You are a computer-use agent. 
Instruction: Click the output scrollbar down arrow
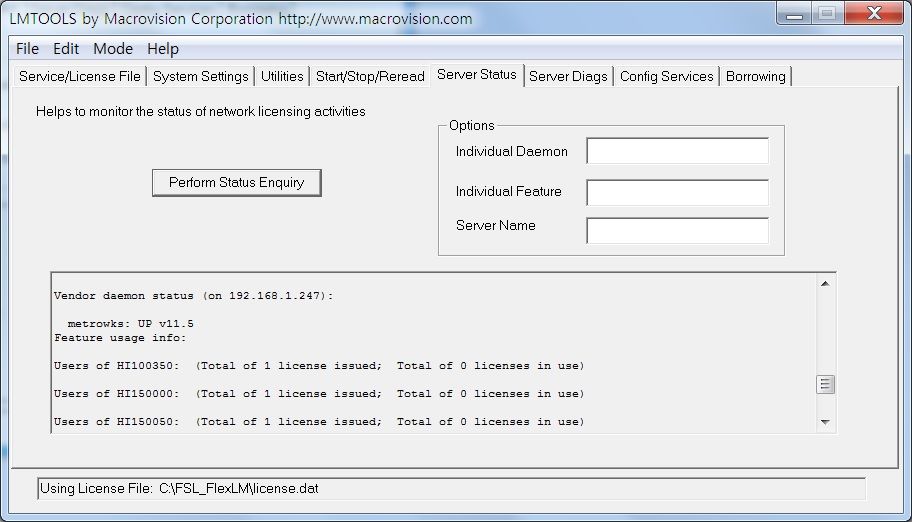point(825,422)
